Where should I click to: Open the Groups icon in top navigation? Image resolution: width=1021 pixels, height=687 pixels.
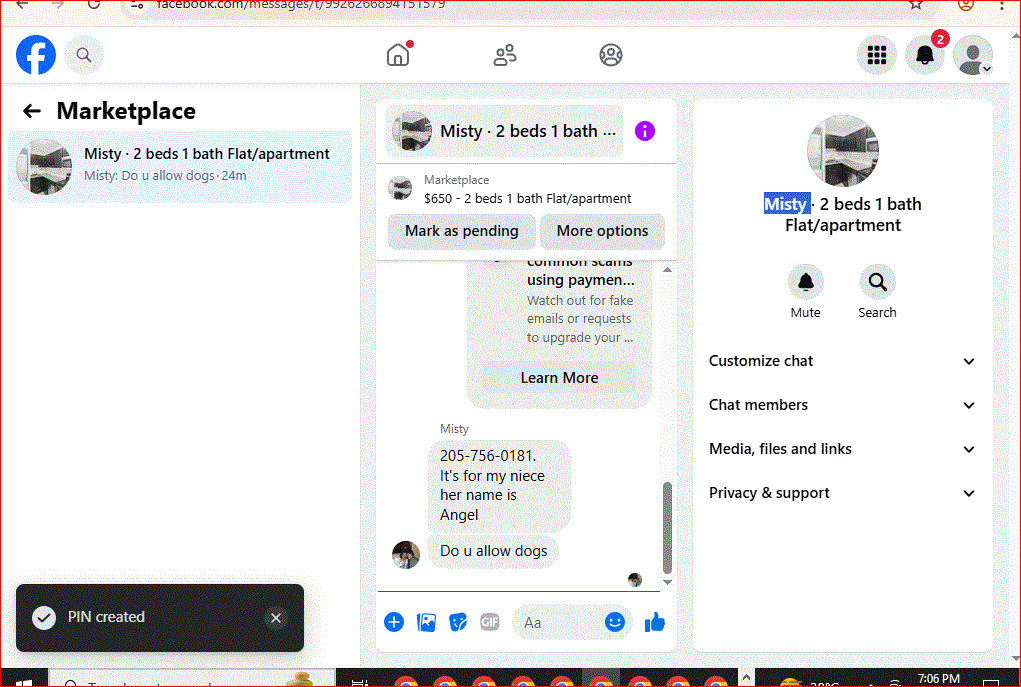coord(611,55)
